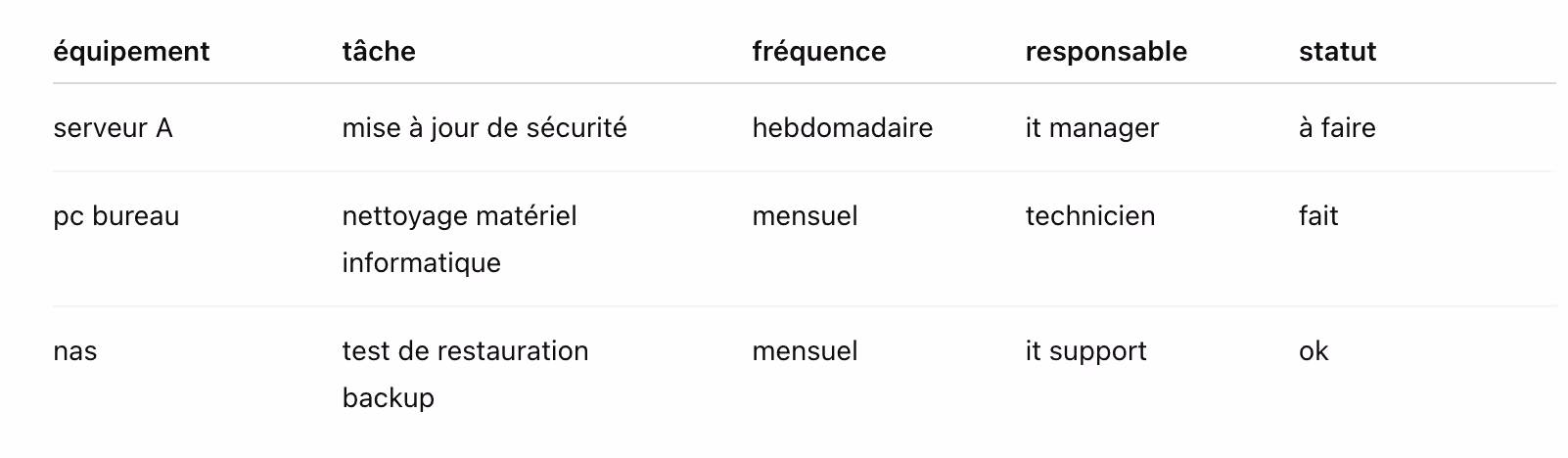Select mensuel in the nas row
Viewport: 1568px width, 458px height.
(x=805, y=351)
